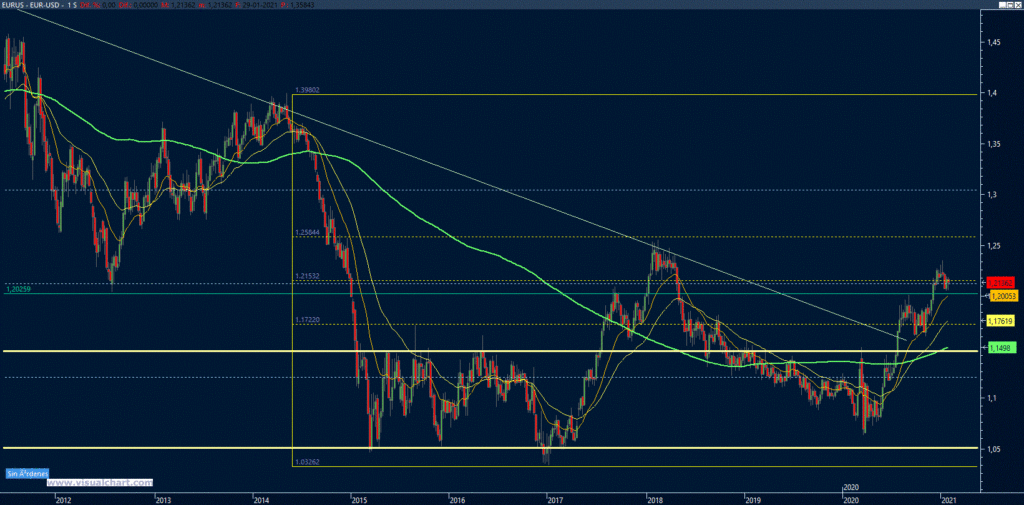Image resolution: width=1024 pixels, height=505 pixels.
Task: Click the EURUS - EUR-USD chart title
Action: click(x=30, y=4)
